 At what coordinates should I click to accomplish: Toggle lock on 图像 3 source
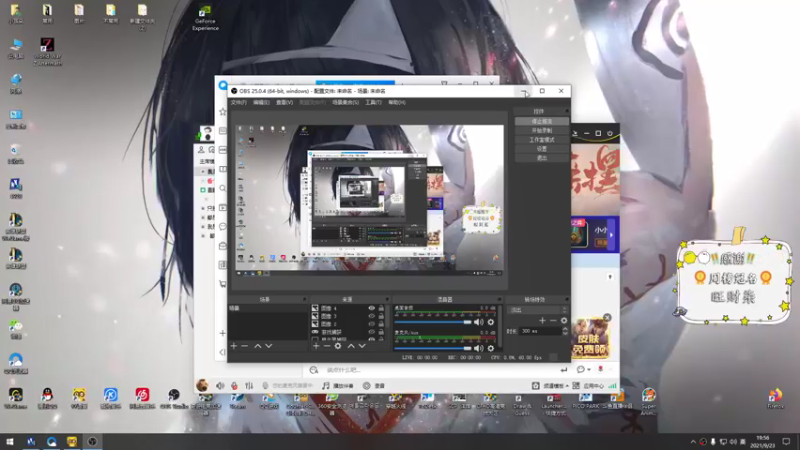pos(381,316)
